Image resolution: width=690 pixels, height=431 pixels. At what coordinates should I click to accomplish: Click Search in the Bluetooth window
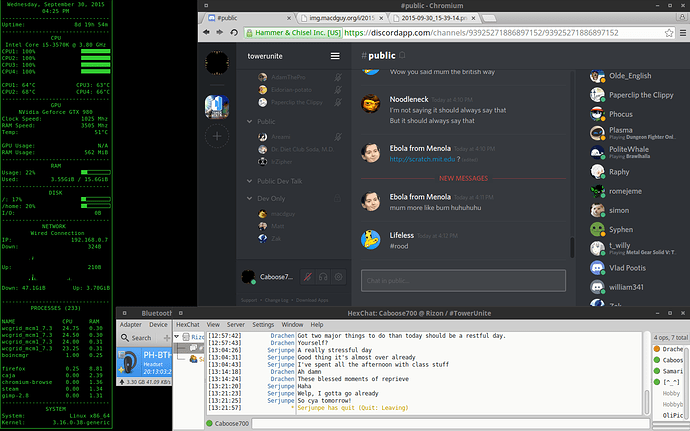136,338
